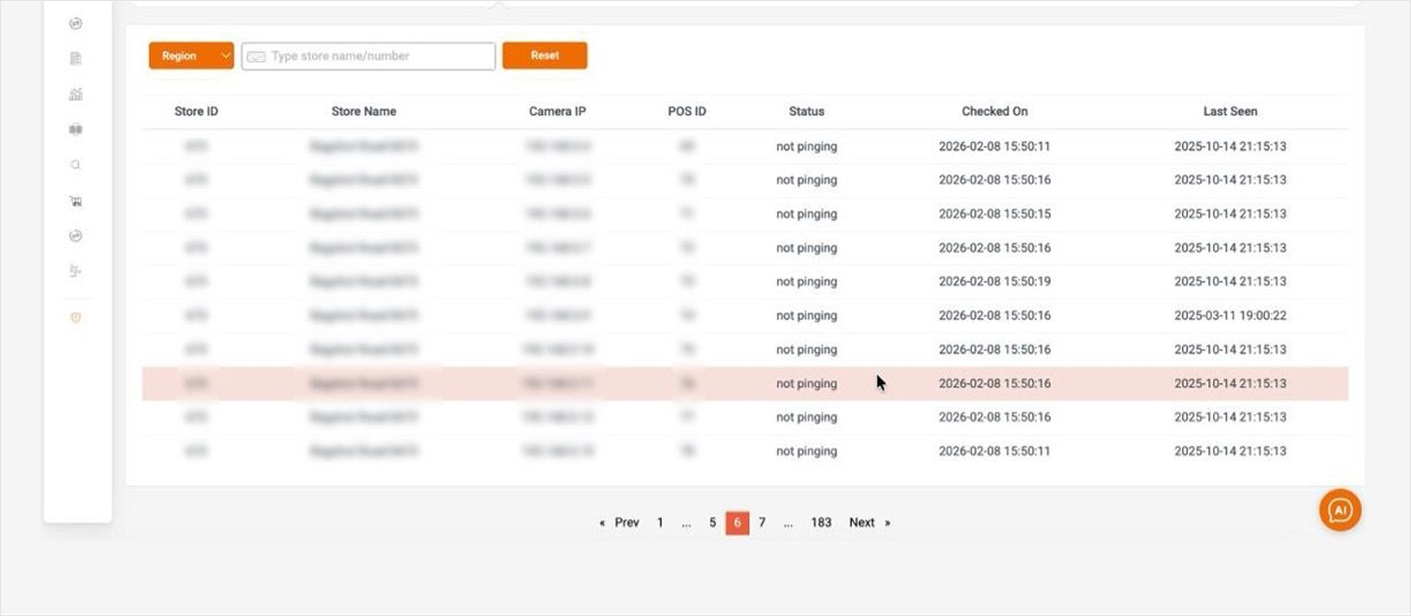Click the topmost circular sidebar icon
1411x616 pixels.
click(76, 24)
